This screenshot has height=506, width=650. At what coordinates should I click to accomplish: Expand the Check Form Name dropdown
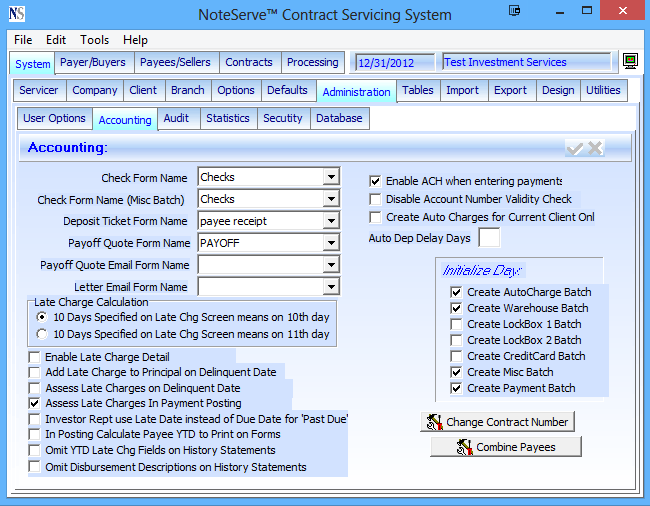(x=331, y=178)
